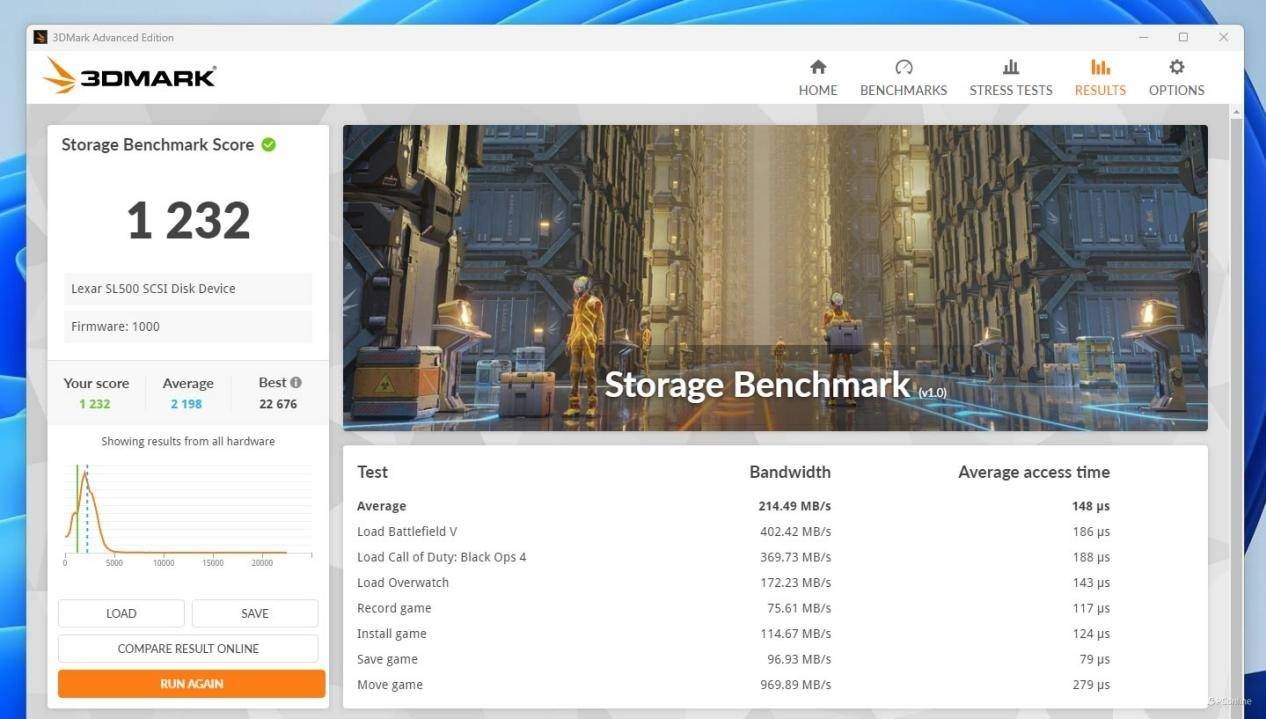Screen dimensions: 1266x719
Task: Click the Stress Tests bar chart icon
Action: [x=1010, y=67]
